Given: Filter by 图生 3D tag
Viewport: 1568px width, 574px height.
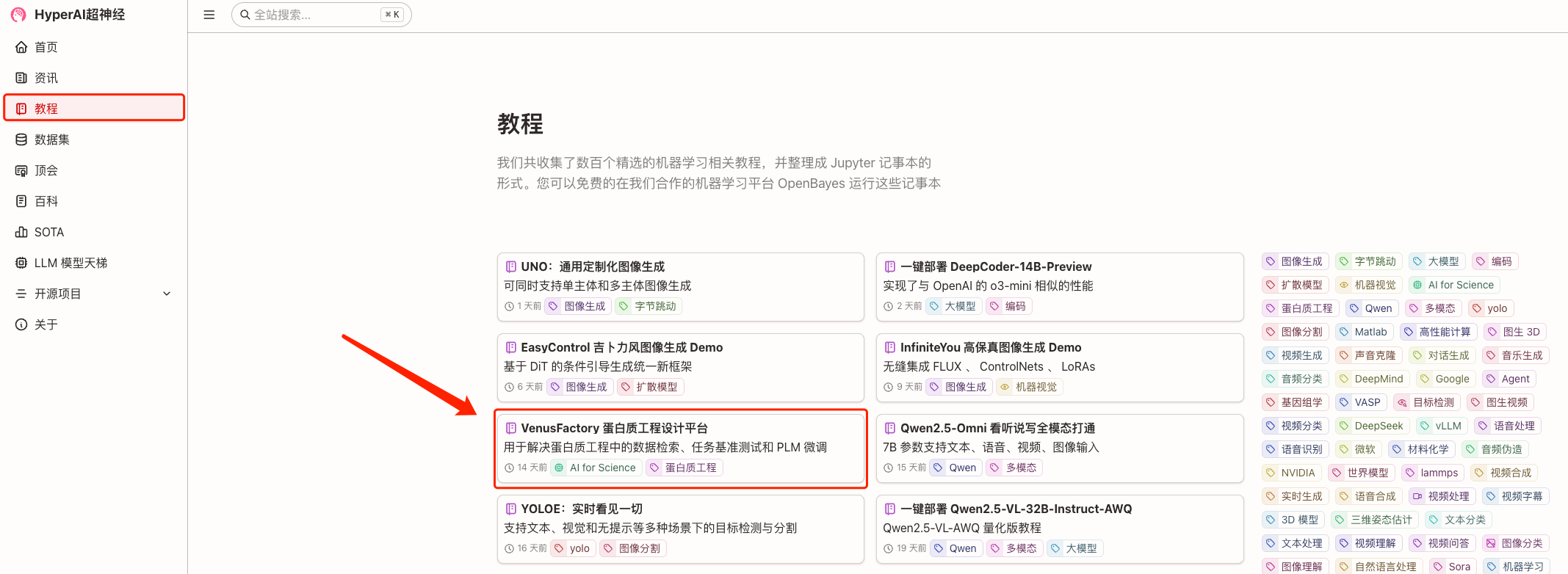Looking at the screenshot, I should click(x=1514, y=332).
